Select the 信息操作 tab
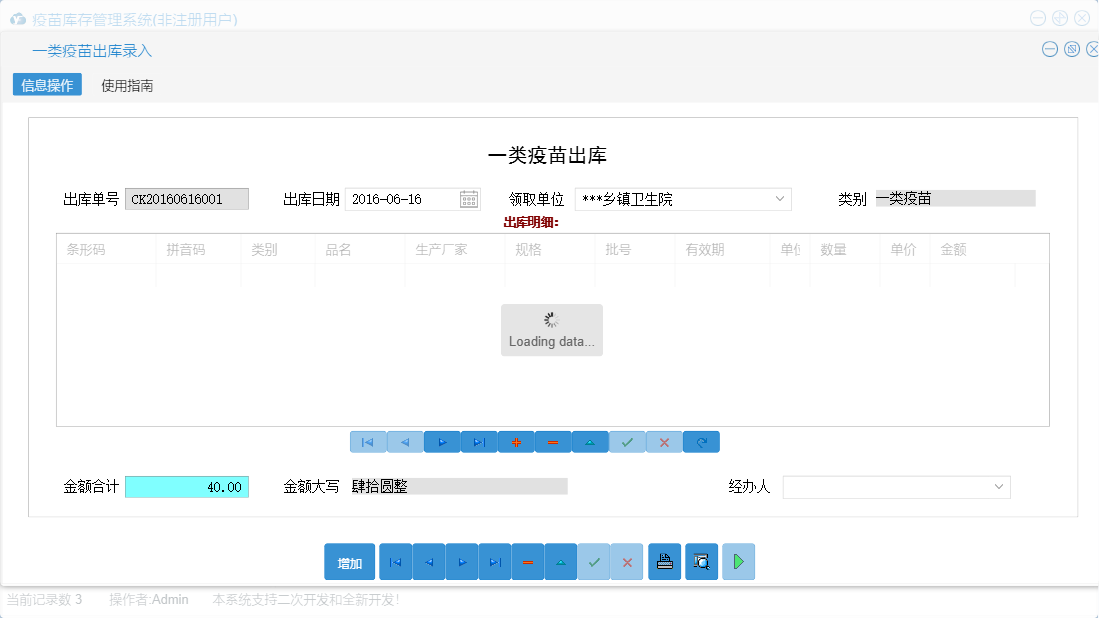1110x618 pixels. pyautogui.click(x=46, y=85)
